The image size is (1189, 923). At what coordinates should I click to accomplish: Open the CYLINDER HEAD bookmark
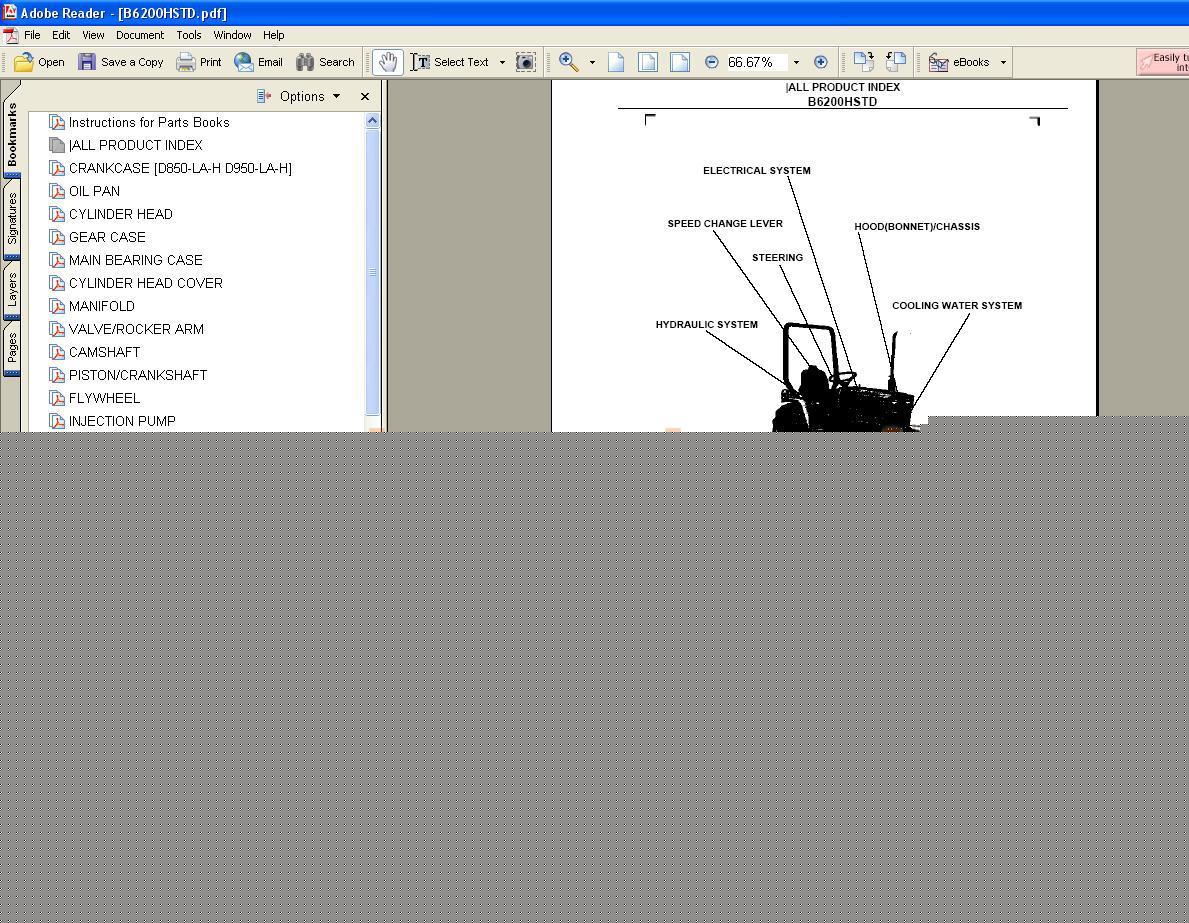(x=120, y=214)
